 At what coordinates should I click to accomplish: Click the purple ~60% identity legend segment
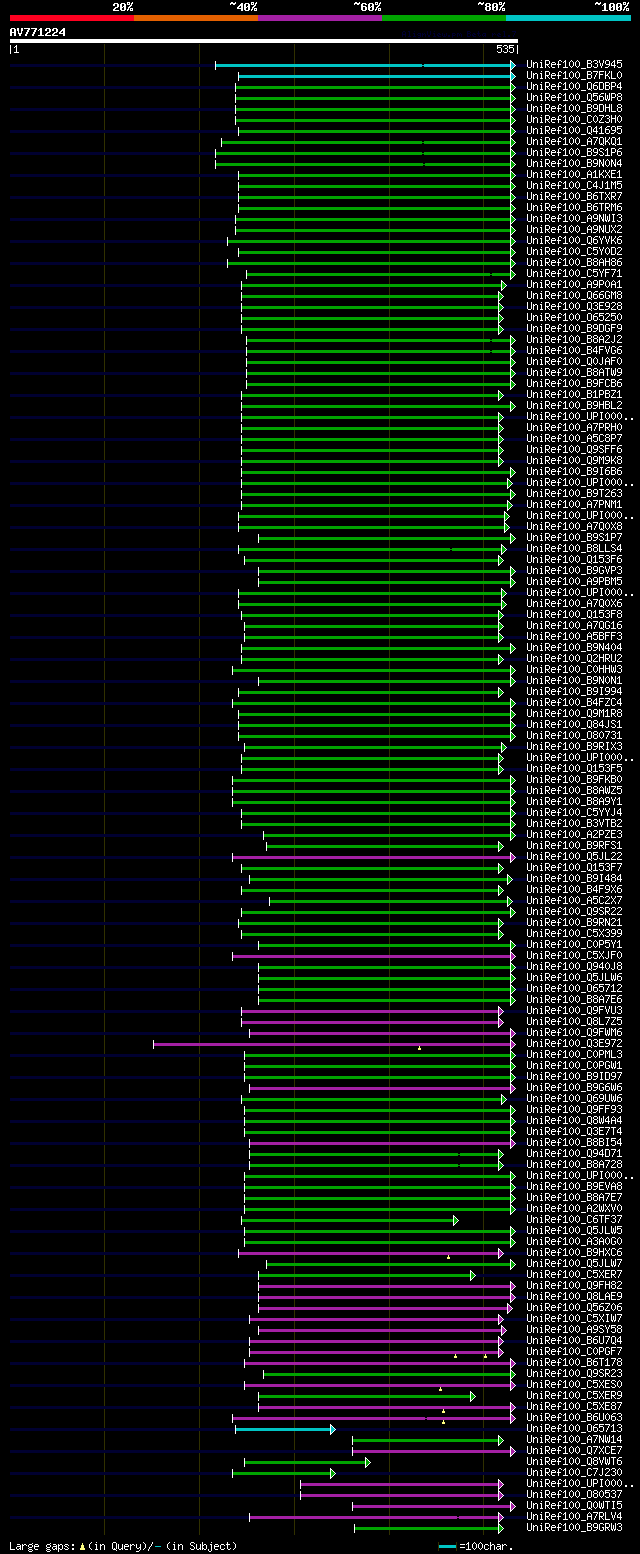pos(320,18)
